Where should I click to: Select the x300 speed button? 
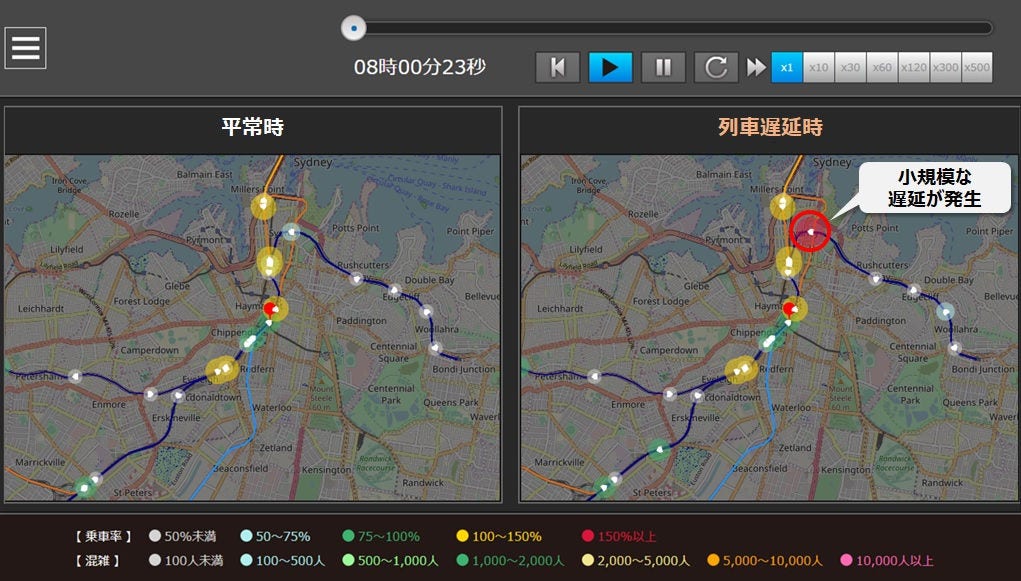pos(945,67)
